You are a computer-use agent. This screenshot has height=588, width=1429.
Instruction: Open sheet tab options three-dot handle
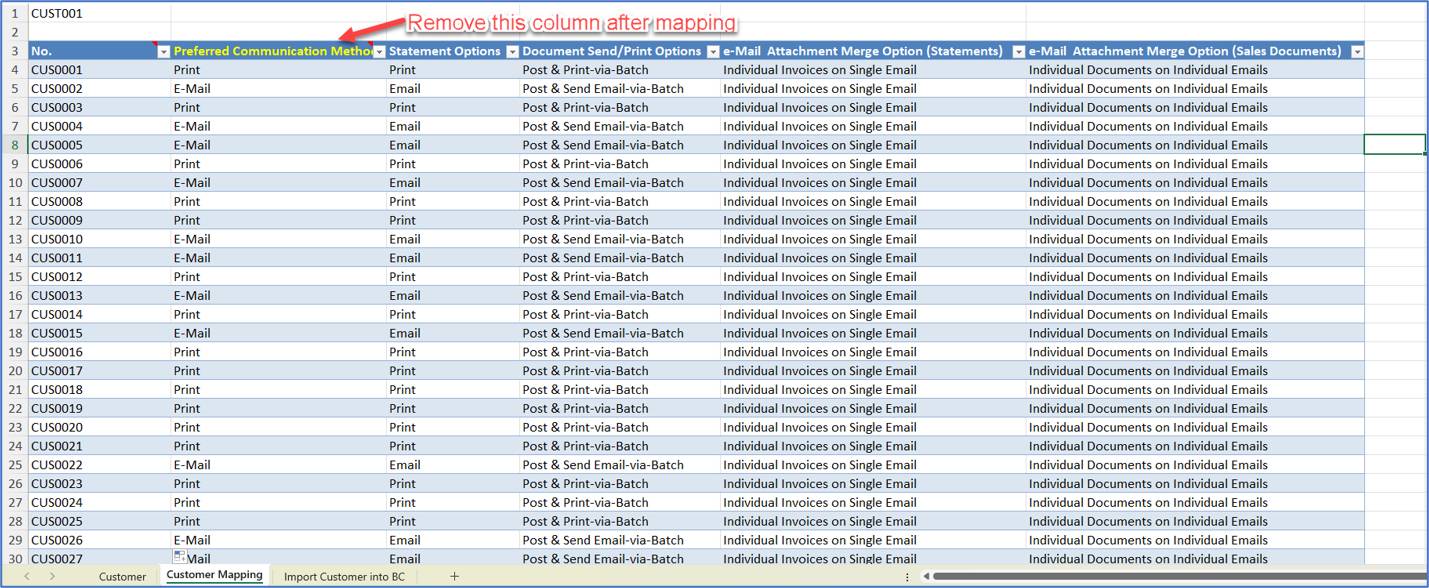(x=907, y=577)
